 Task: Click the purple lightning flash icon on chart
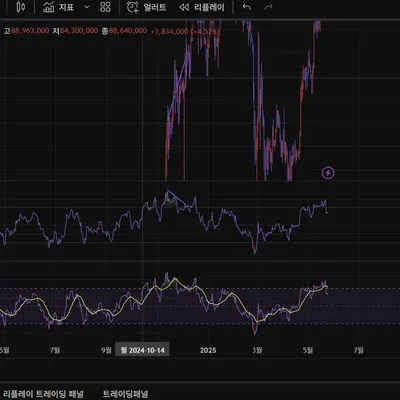coord(328,173)
